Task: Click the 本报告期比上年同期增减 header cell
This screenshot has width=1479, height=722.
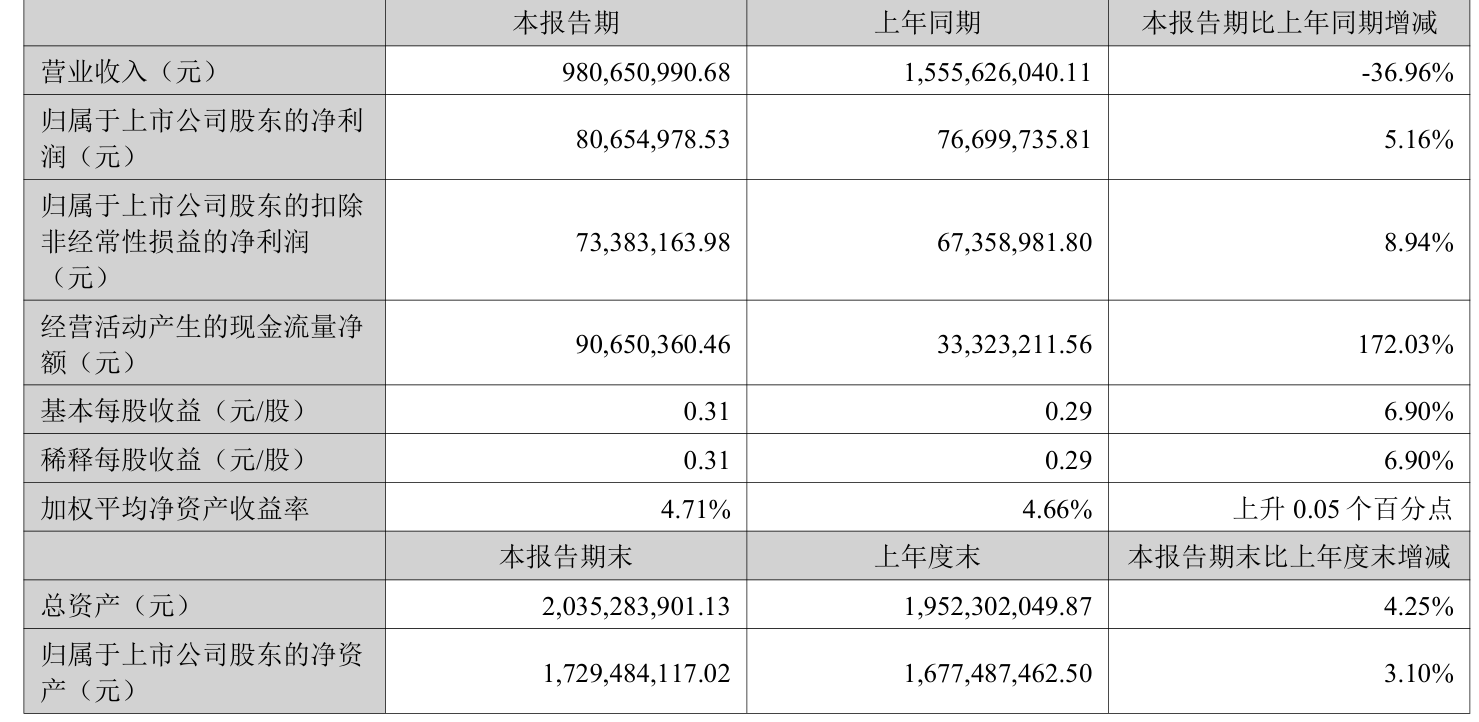Action: point(1290,23)
